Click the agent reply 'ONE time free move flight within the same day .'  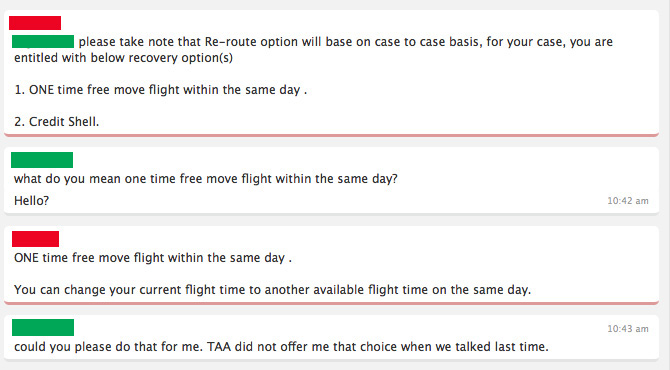coord(153,258)
